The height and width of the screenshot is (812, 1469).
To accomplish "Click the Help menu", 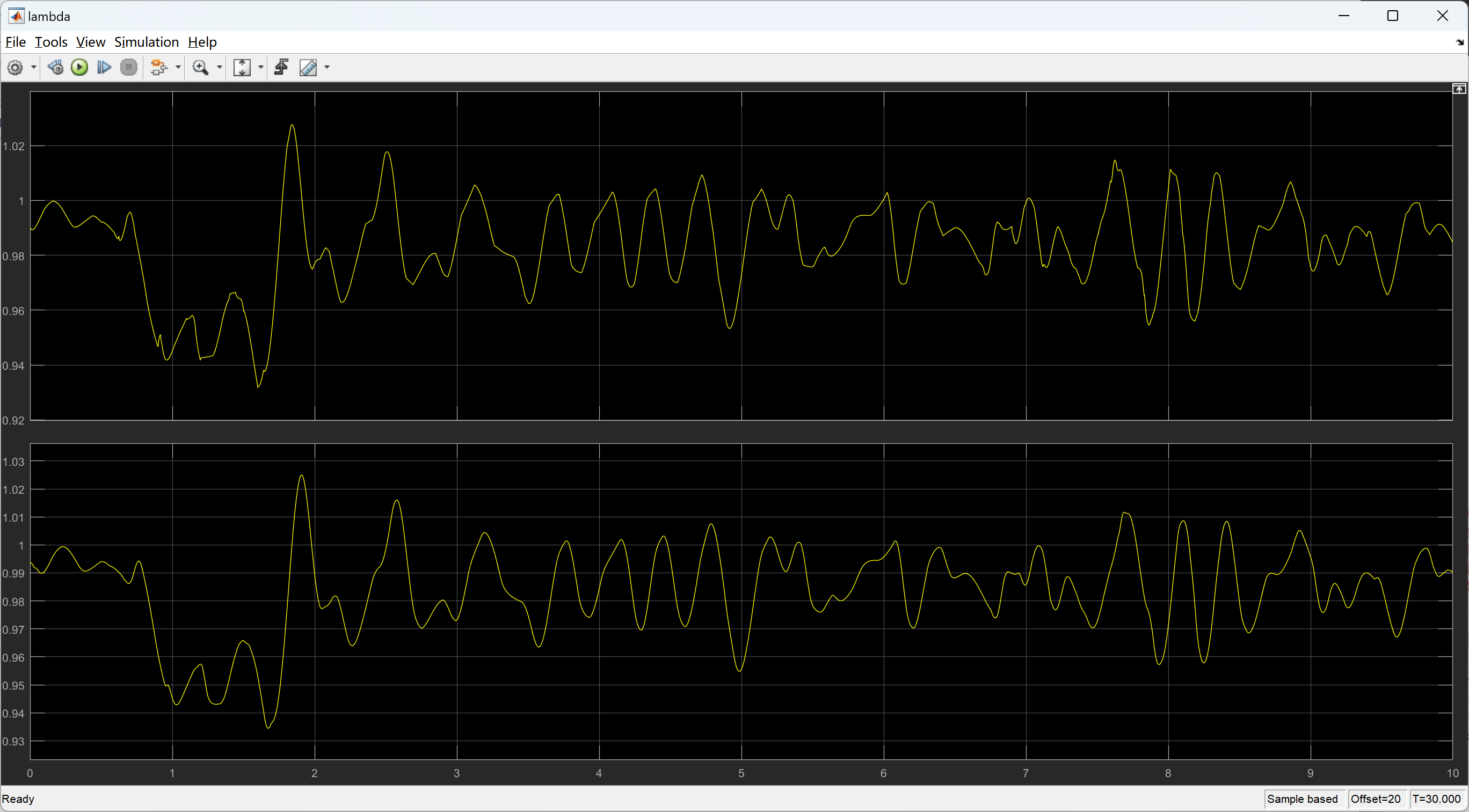I will 202,42.
